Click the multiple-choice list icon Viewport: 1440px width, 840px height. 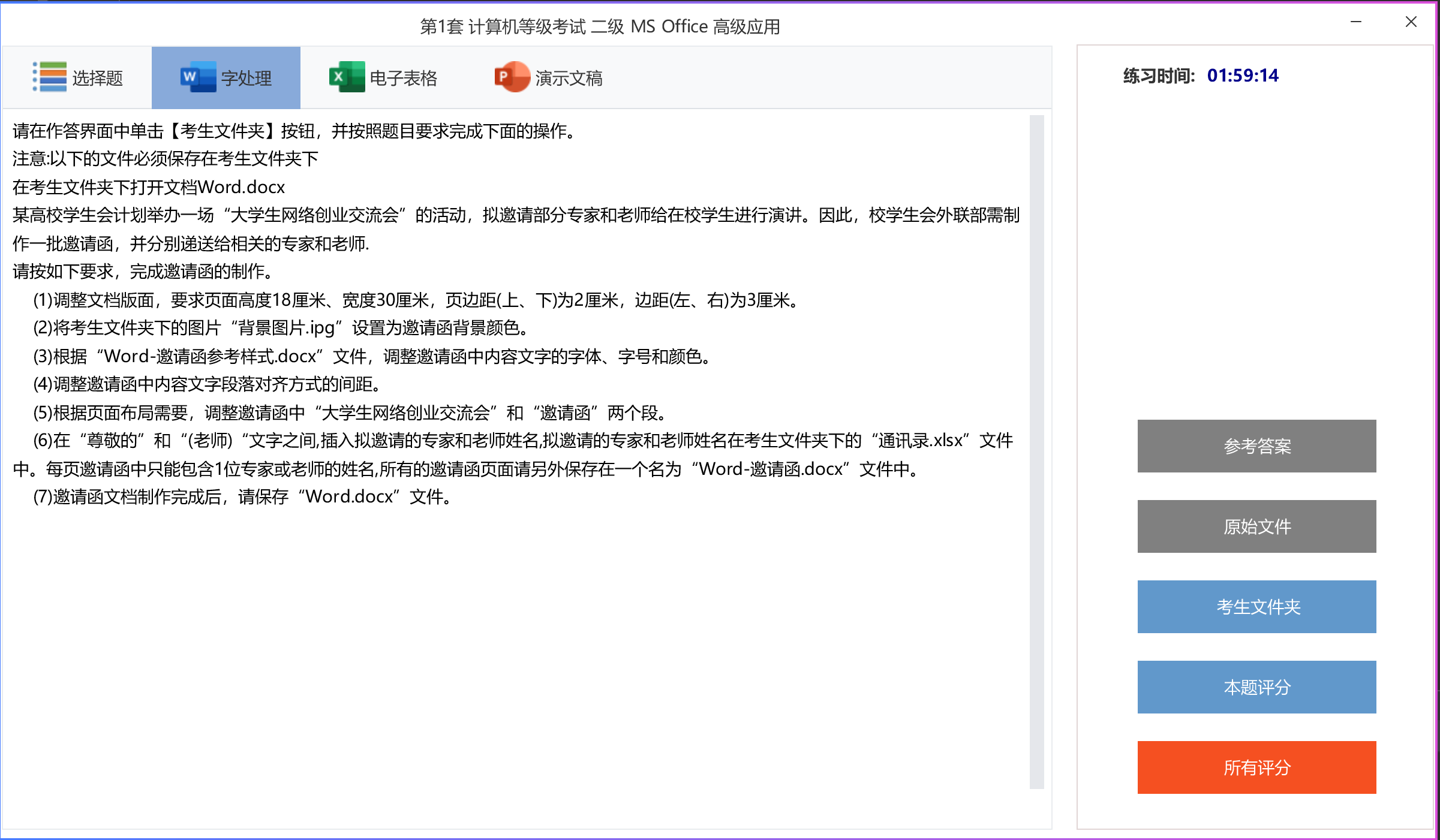tap(50, 77)
